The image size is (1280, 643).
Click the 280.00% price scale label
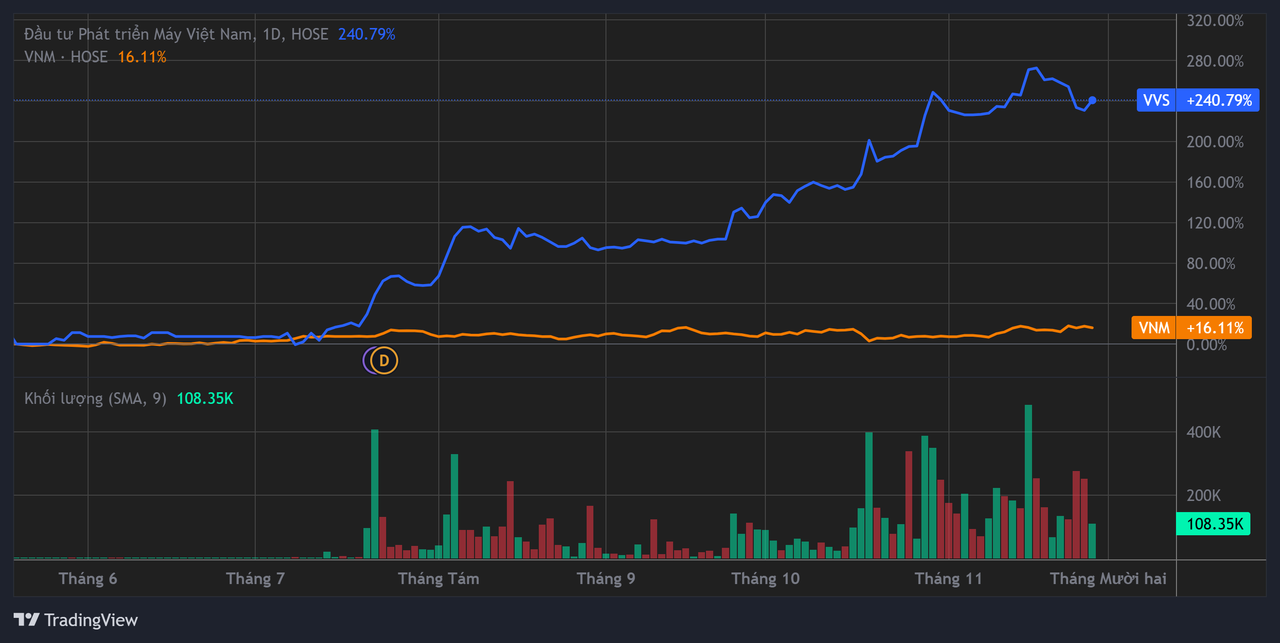[1215, 61]
